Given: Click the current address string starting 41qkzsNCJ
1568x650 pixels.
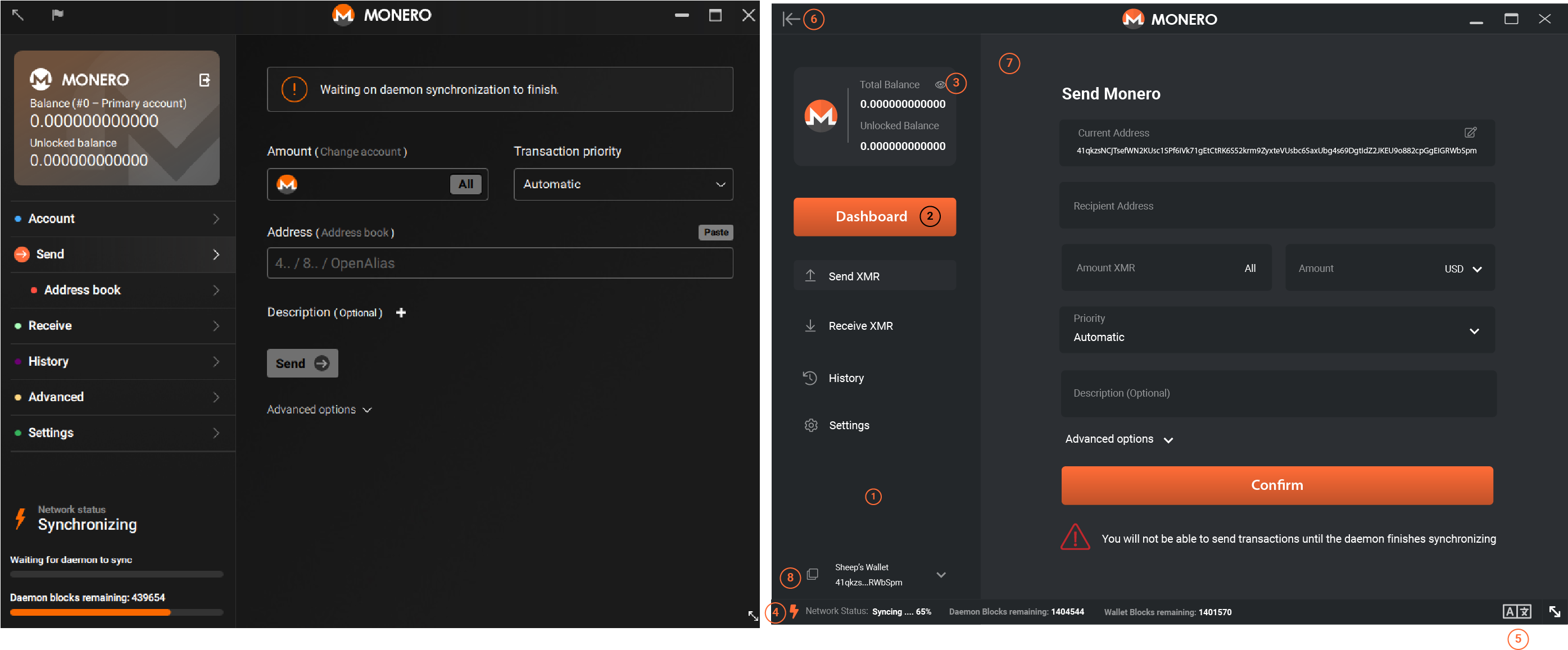Looking at the screenshot, I should click(1276, 151).
